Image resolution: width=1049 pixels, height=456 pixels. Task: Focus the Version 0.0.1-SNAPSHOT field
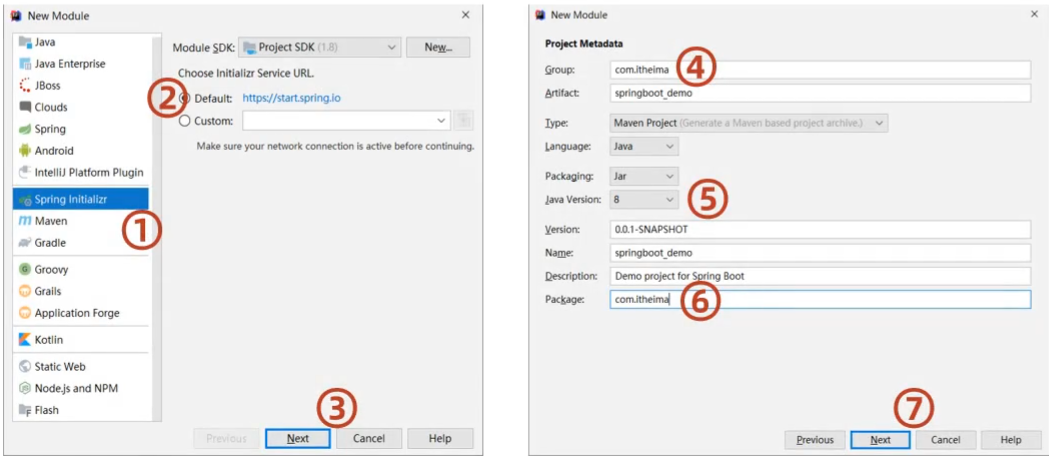[x=820, y=229]
